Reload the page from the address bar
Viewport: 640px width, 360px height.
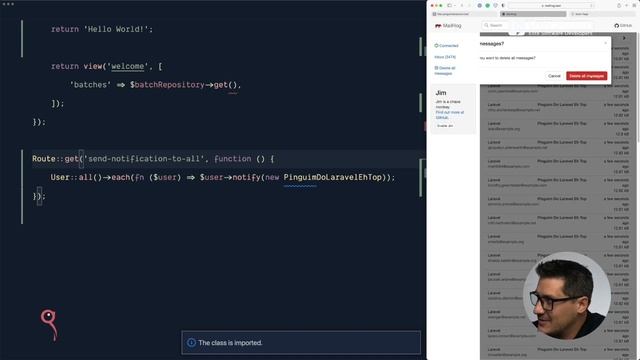(x=590, y=6)
